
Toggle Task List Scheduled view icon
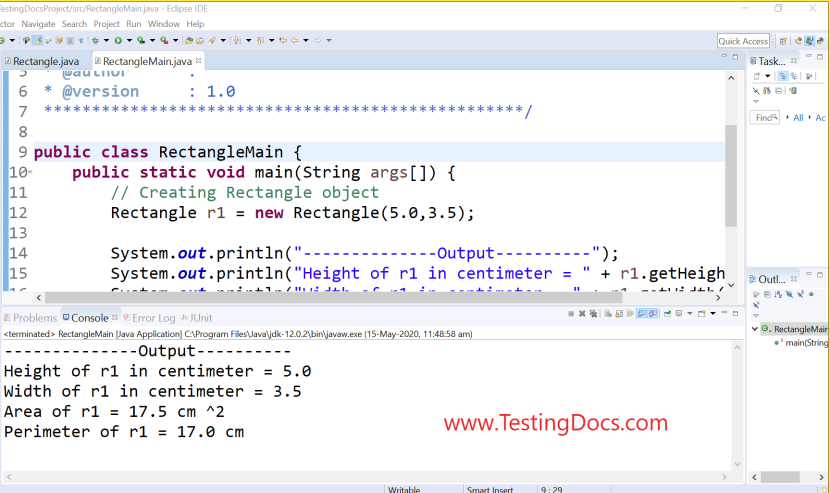(x=794, y=76)
